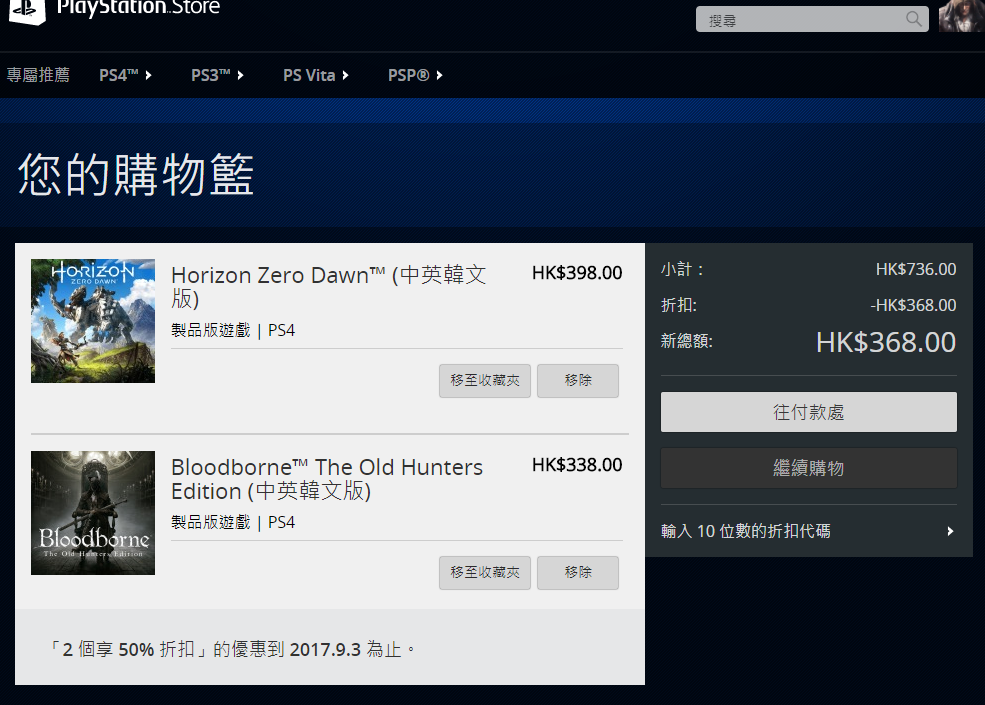
Task: Open the user avatar profile
Action: pos(960,16)
